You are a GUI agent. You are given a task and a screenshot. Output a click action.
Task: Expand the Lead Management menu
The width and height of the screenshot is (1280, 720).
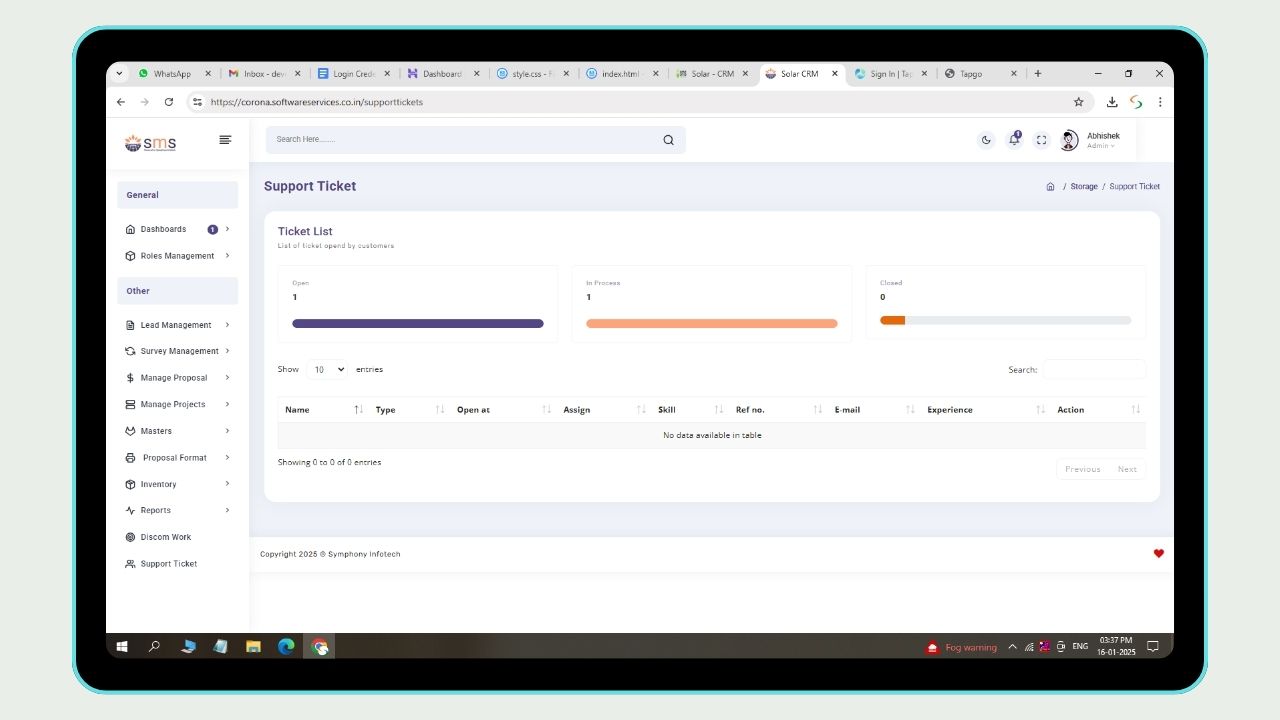(177, 325)
